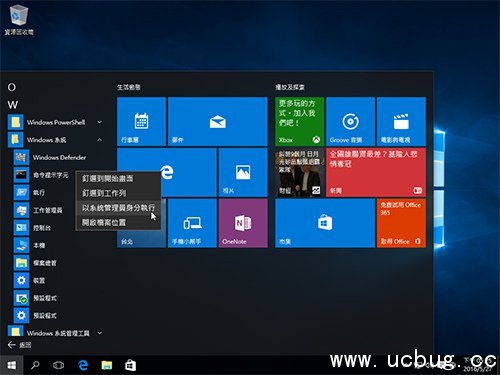Image resolution: width=500 pixels, height=375 pixels.
Task: Collapse the Windows 系統 folder chevron
Action: click(99, 140)
